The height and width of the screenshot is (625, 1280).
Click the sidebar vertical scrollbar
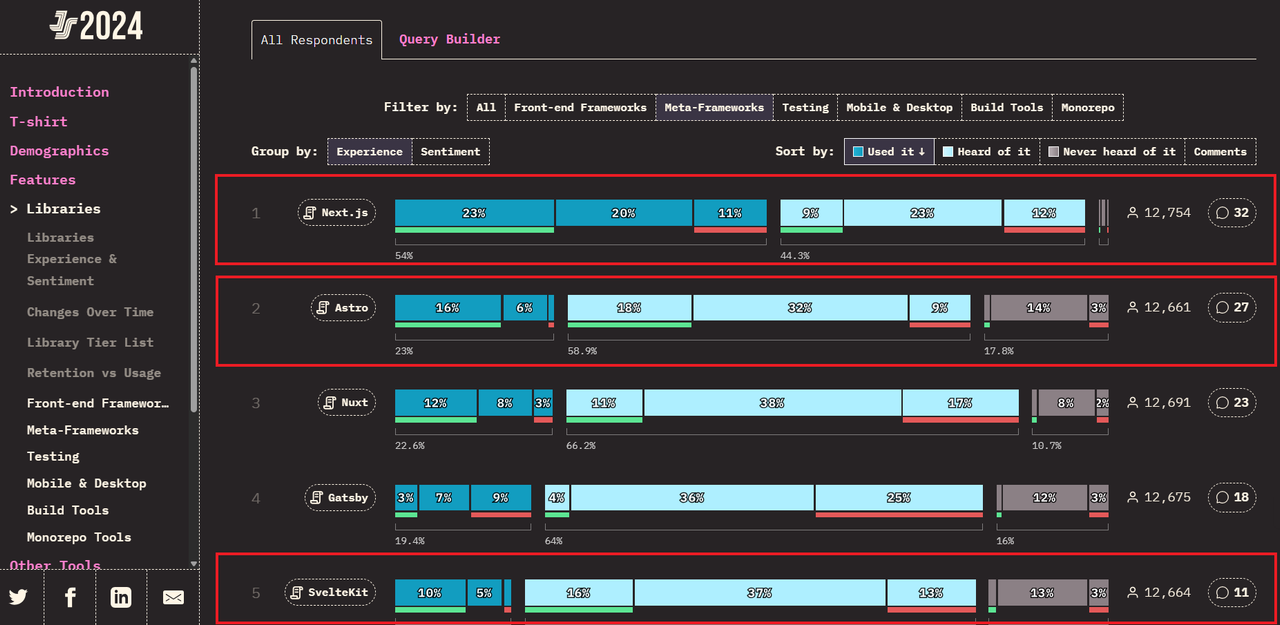(x=194, y=240)
